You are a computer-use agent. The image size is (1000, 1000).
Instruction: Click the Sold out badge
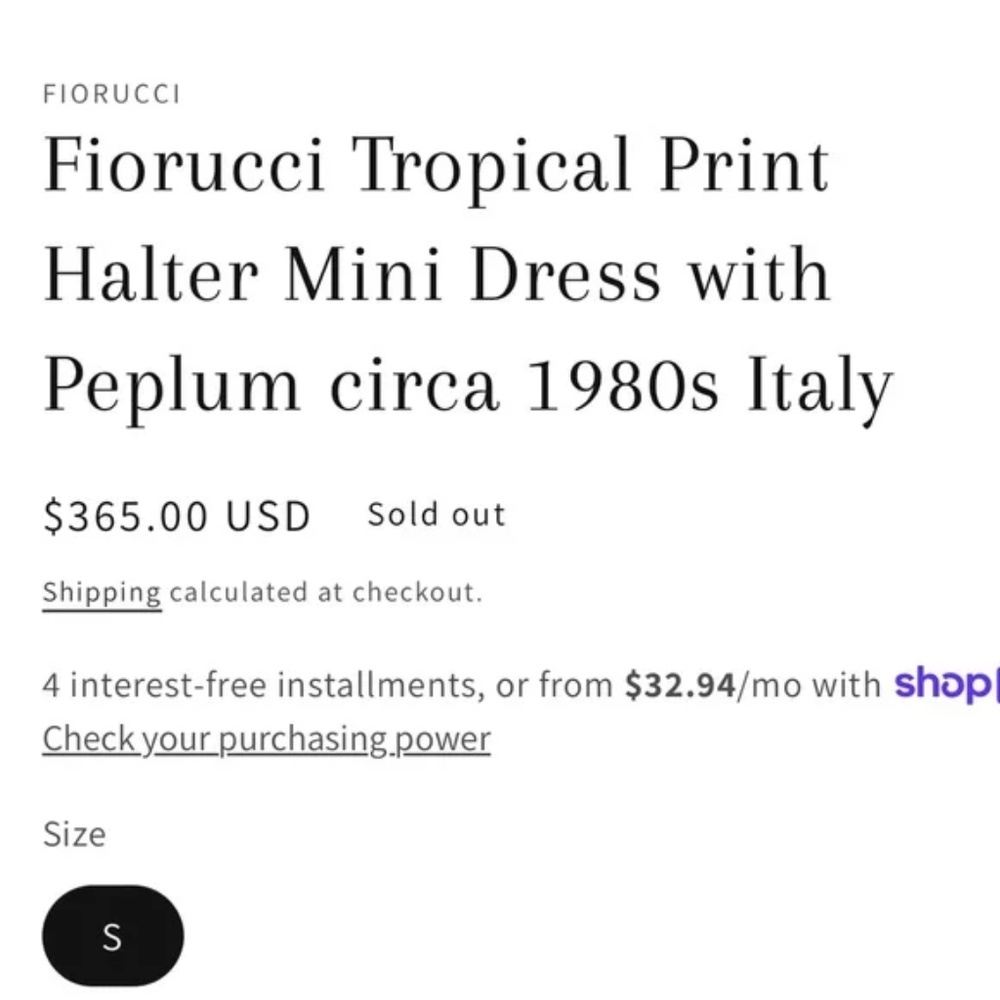(436, 514)
